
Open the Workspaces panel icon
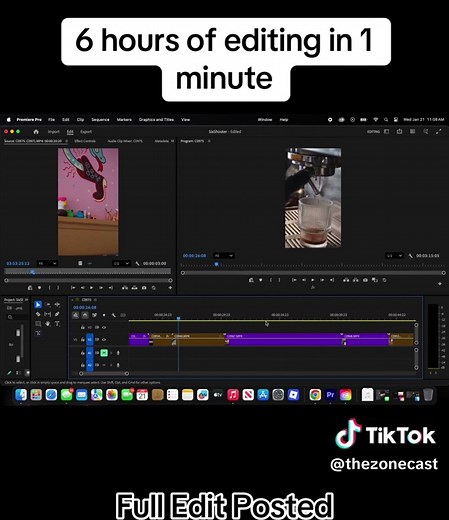click(386, 132)
